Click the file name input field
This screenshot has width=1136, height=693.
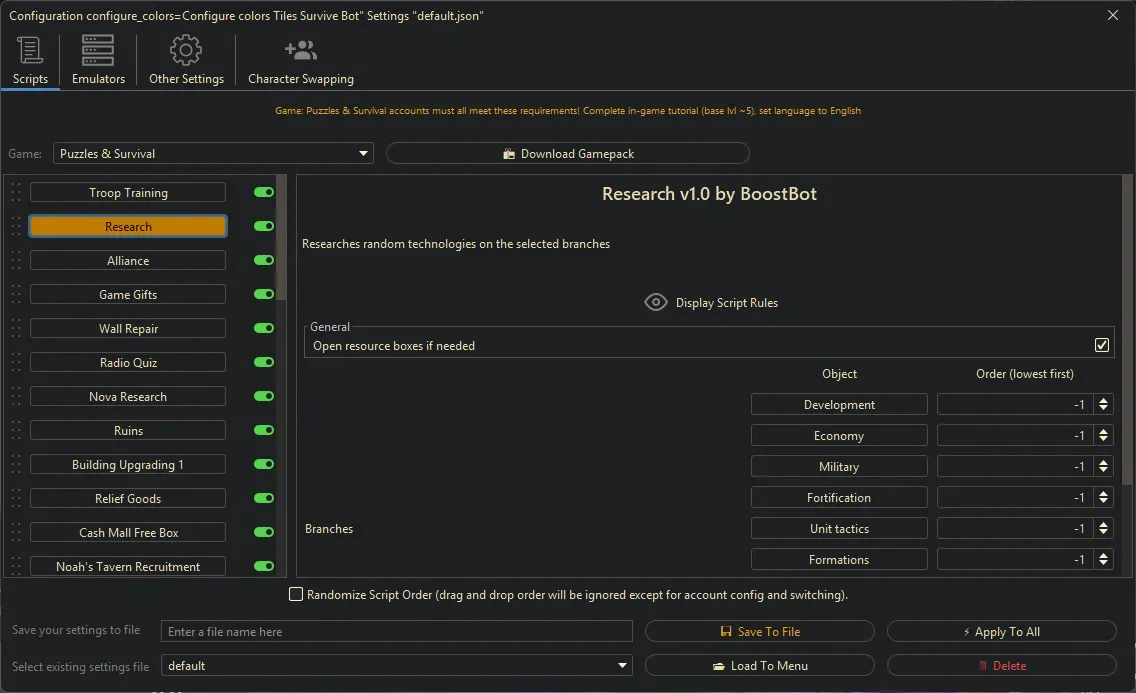click(x=397, y=632)
